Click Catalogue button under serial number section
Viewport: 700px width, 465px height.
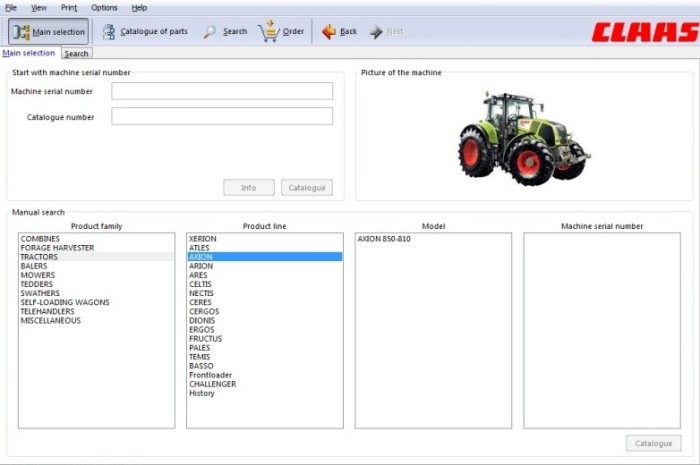pos(307,187)
